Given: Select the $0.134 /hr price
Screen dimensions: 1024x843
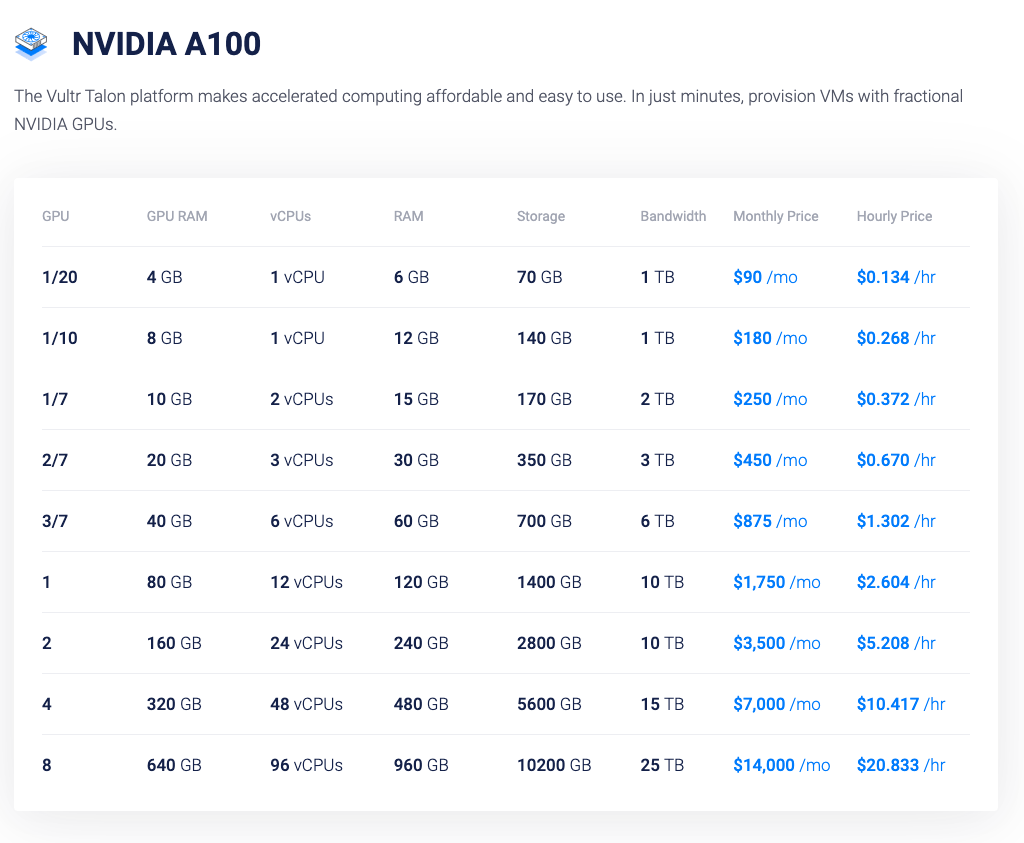Looking at the screenshot, I should (895, 277).
